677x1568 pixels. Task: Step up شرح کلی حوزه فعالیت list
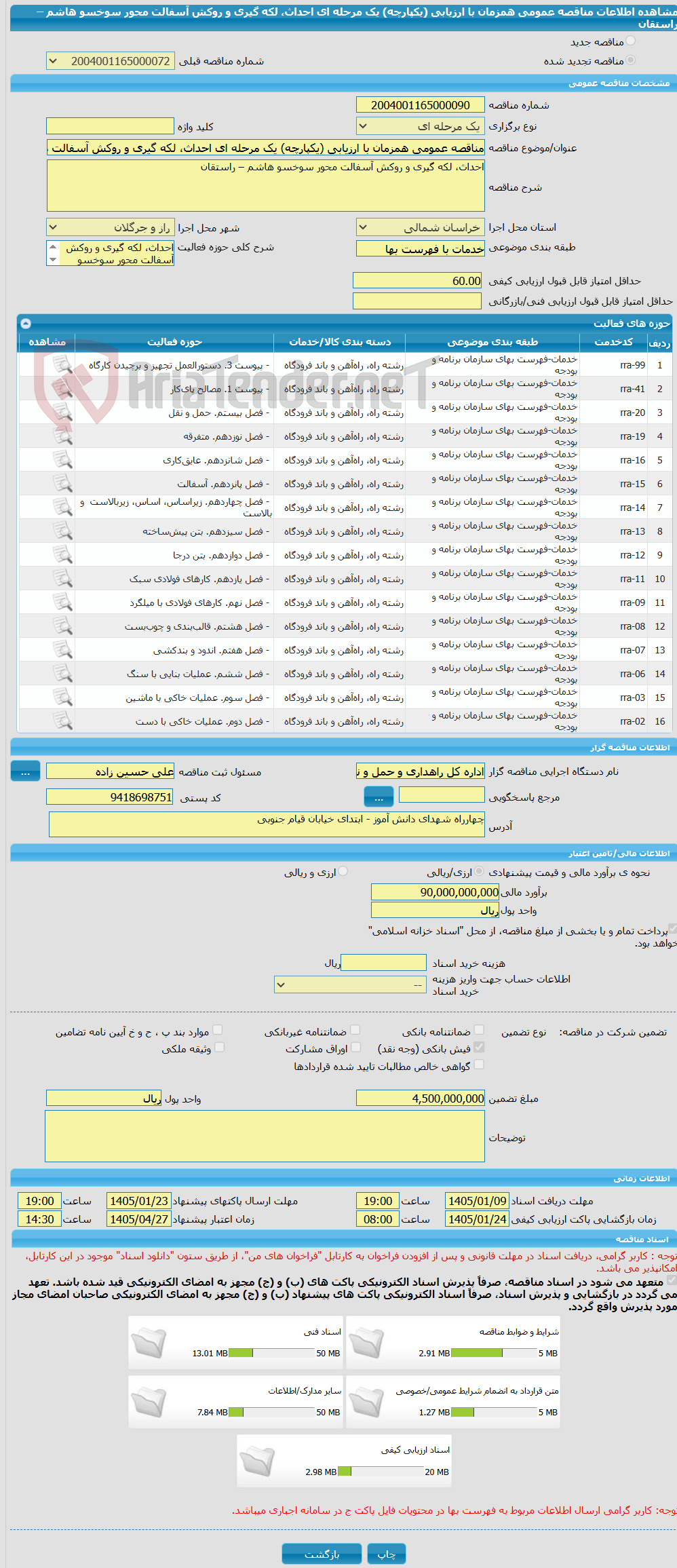pyautogui.click(x=53, y=247)
